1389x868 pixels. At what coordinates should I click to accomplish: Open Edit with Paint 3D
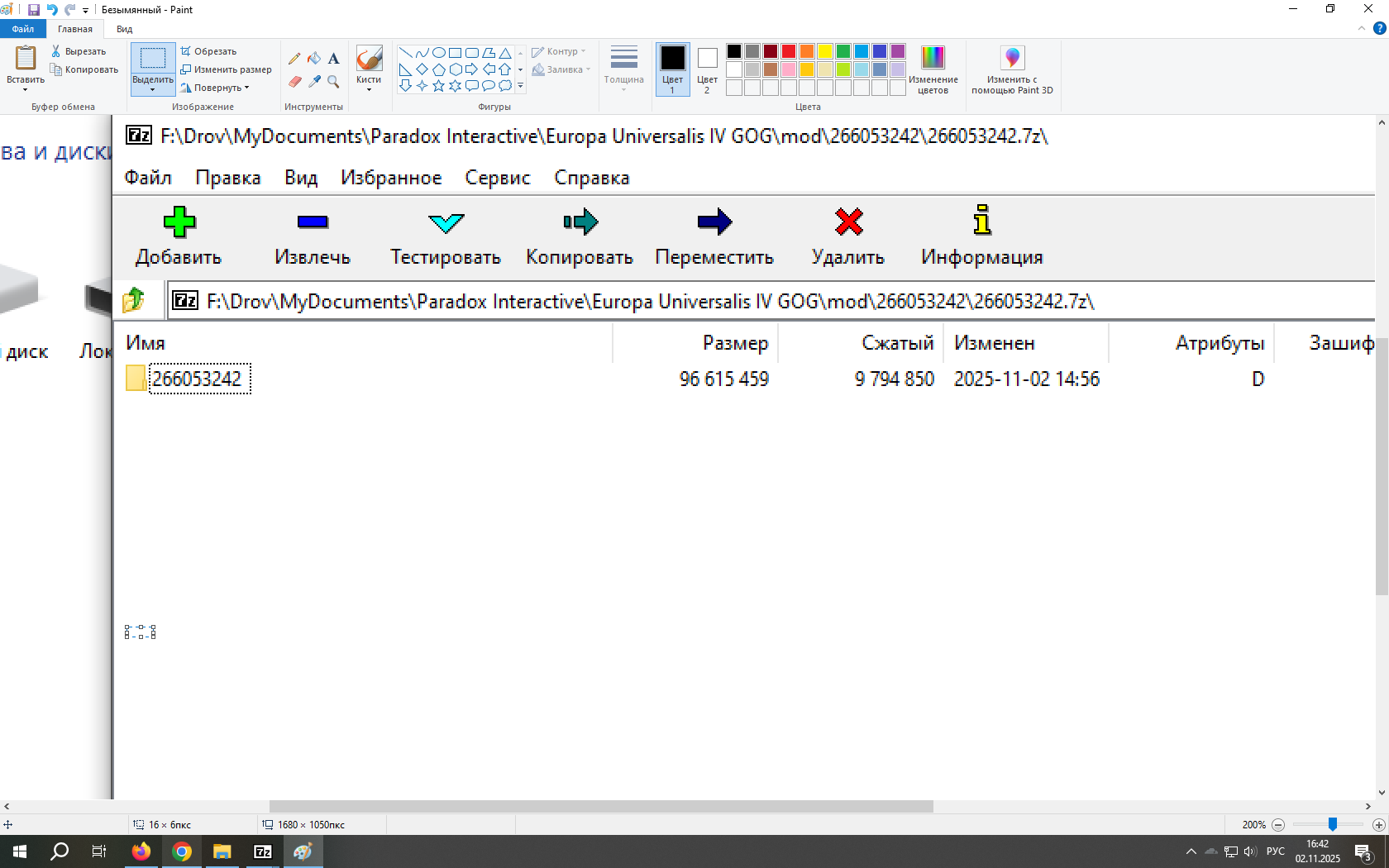click(x=1012, y=69)
